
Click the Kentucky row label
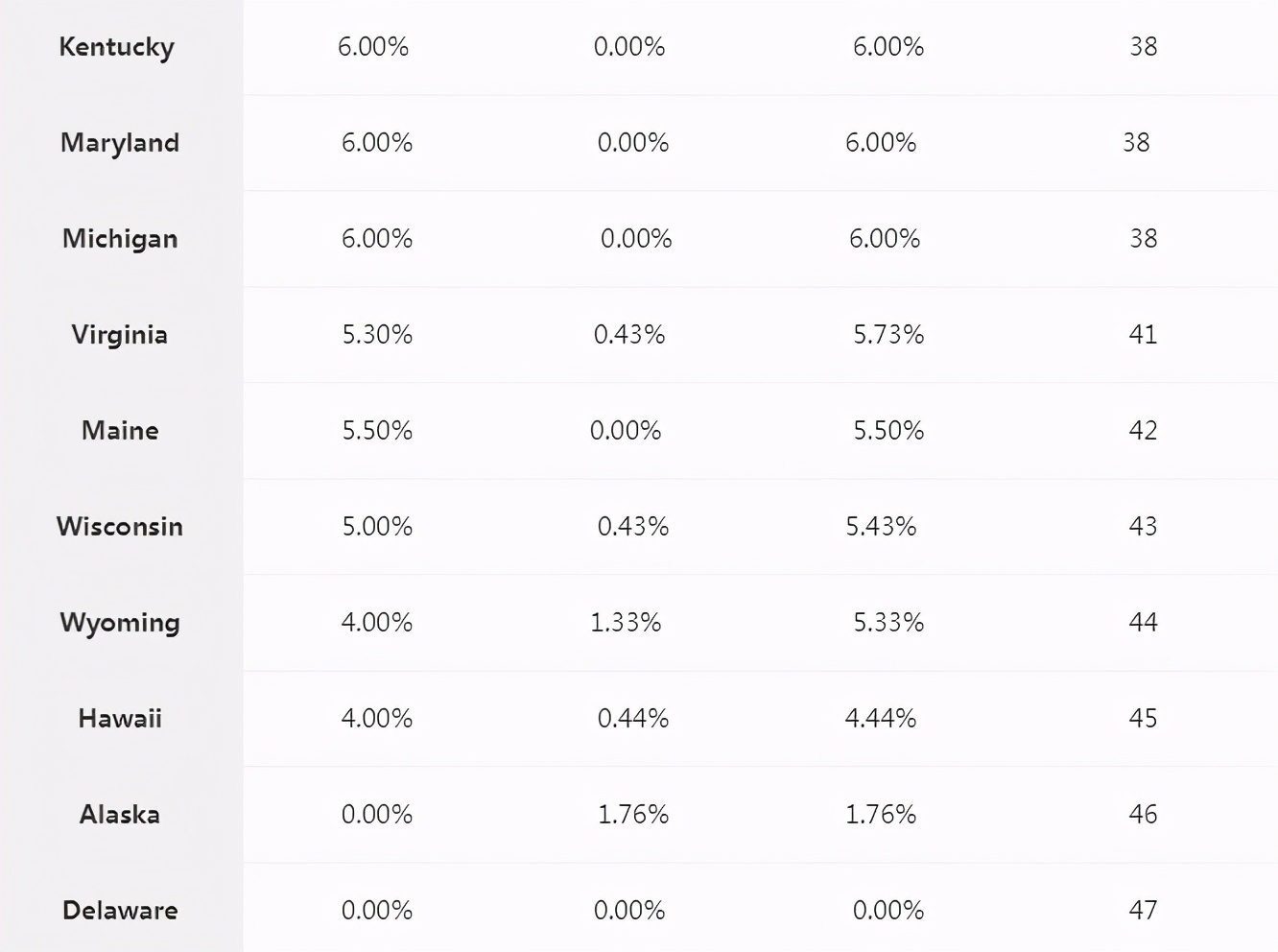tap(117, 47)
